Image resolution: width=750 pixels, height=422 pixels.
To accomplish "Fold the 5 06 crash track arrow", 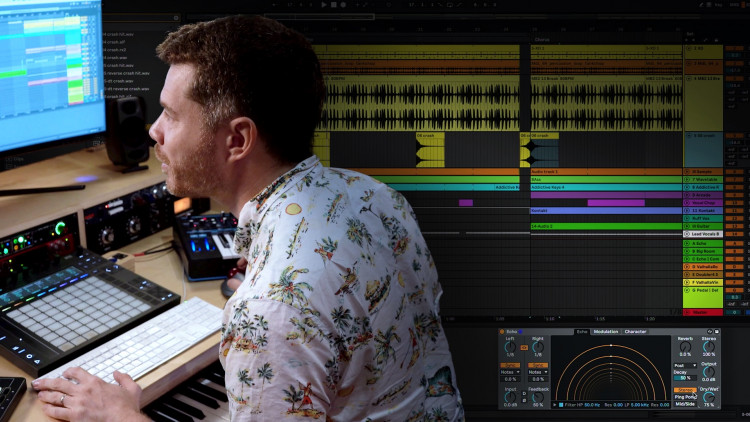I will click(688, 136).
